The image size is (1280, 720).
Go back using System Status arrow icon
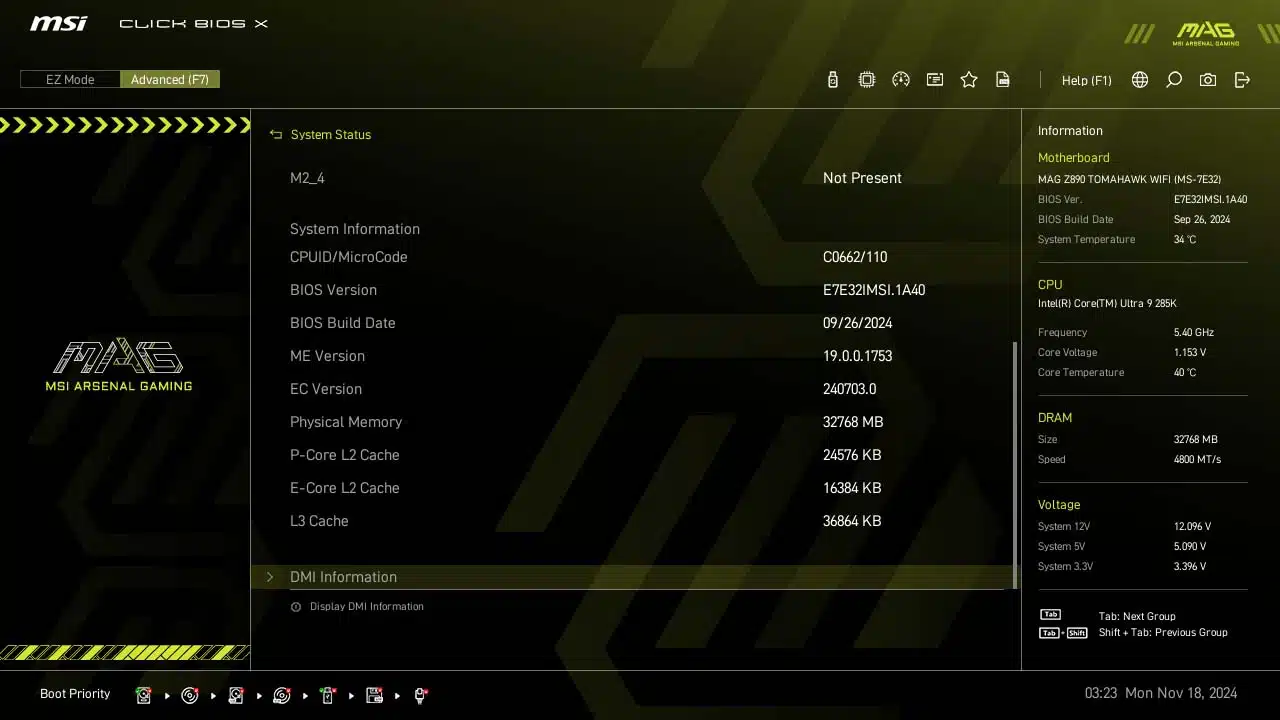point(276,134)
